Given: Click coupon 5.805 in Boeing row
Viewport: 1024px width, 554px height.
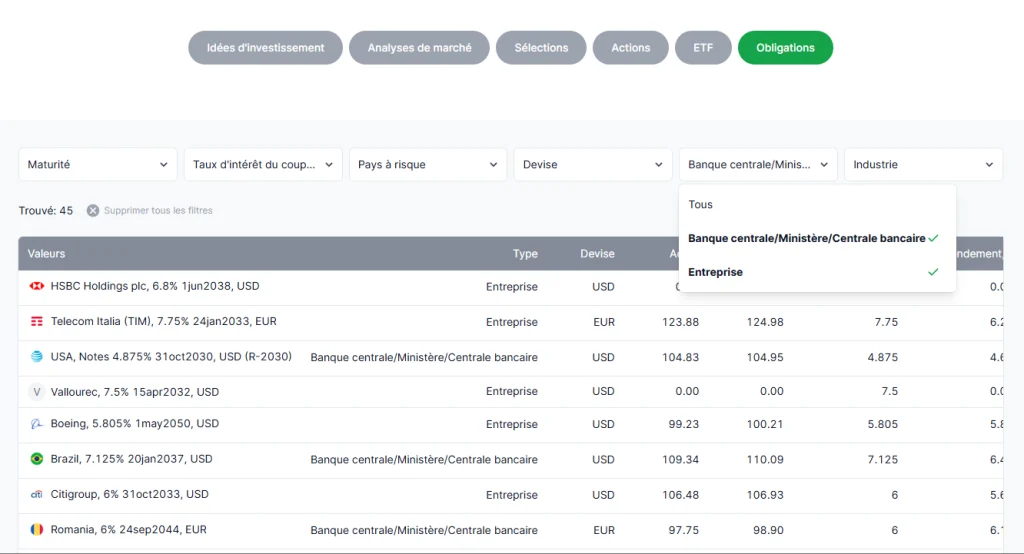Looking at the screenshot, I should [882, 424].
